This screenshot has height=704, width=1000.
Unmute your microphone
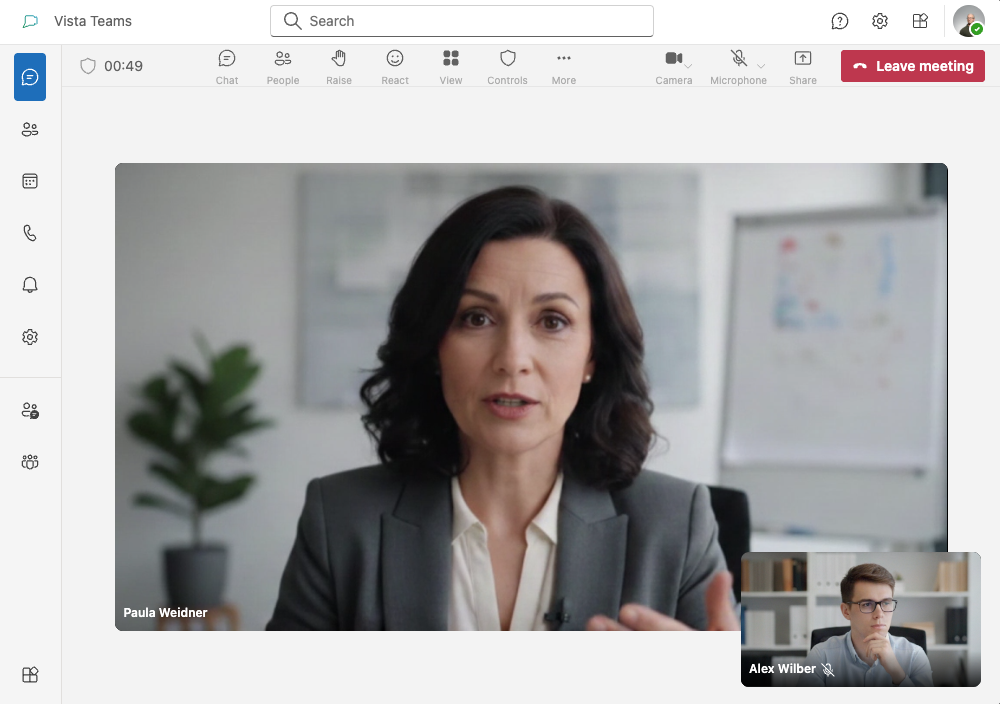736,58
